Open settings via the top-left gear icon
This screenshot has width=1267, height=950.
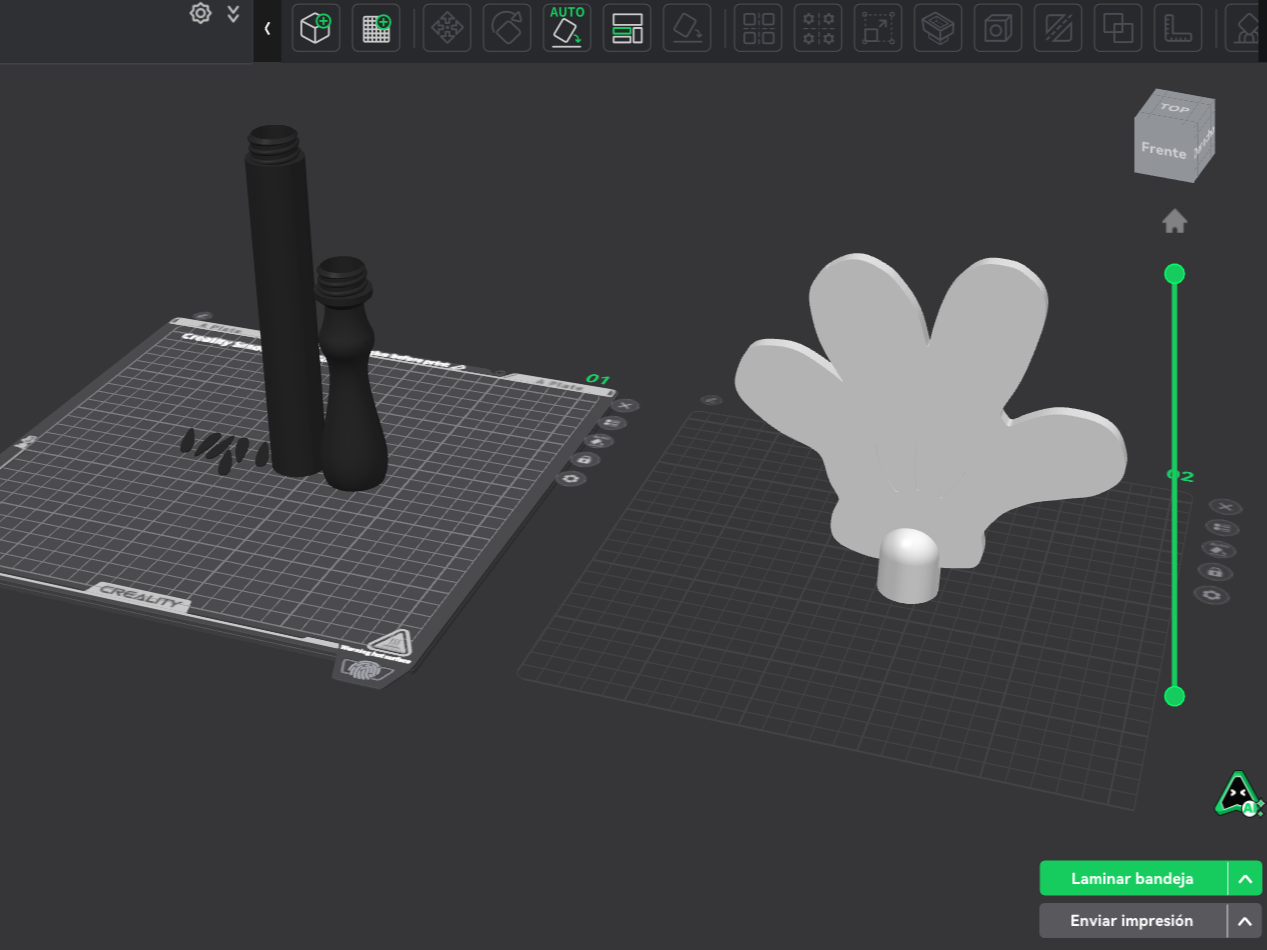coord(201,13)
